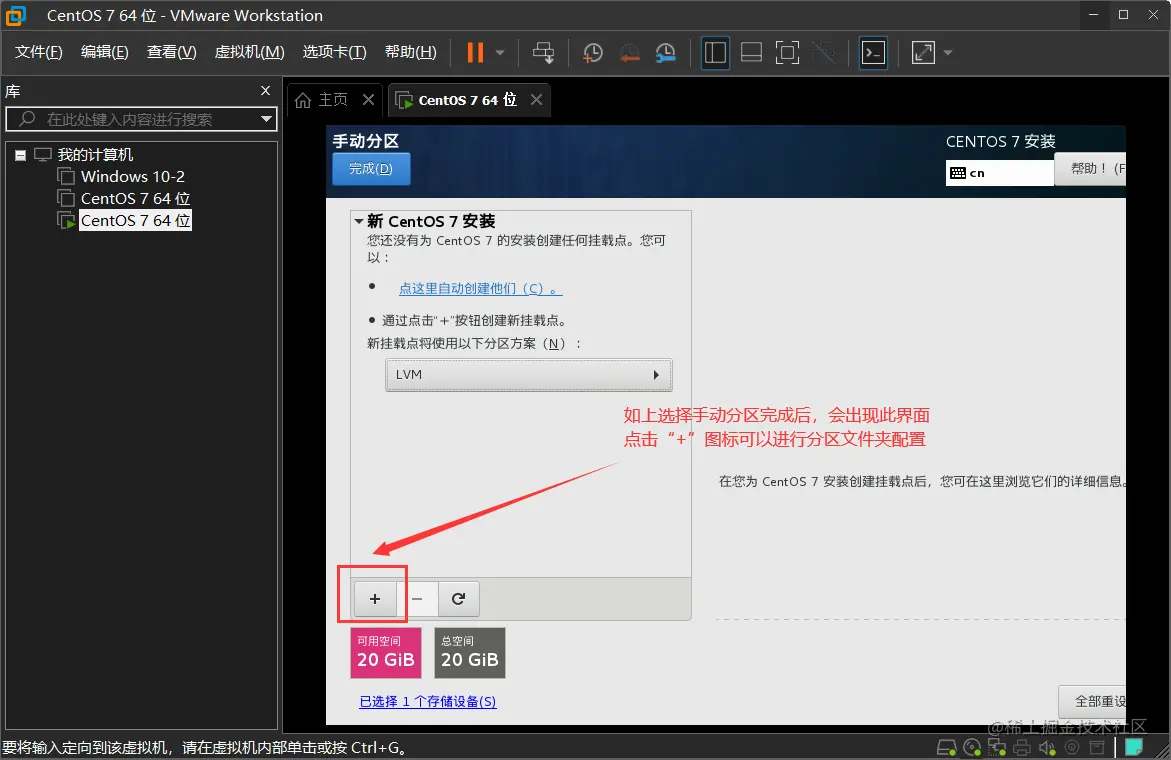This screenshot has width=1171, height=760.
Task: Click the network adapter status icon
Action: (x=997, y=747)
